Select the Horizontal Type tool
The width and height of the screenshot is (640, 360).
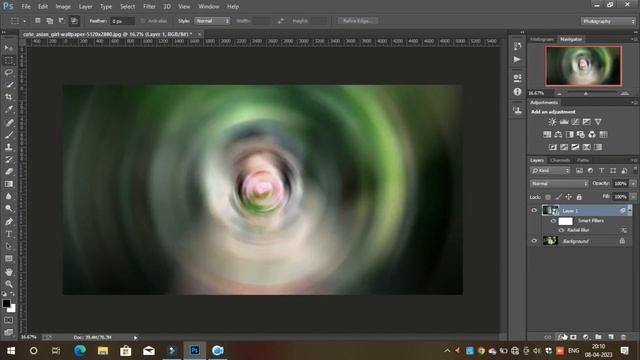coord(9,234)
